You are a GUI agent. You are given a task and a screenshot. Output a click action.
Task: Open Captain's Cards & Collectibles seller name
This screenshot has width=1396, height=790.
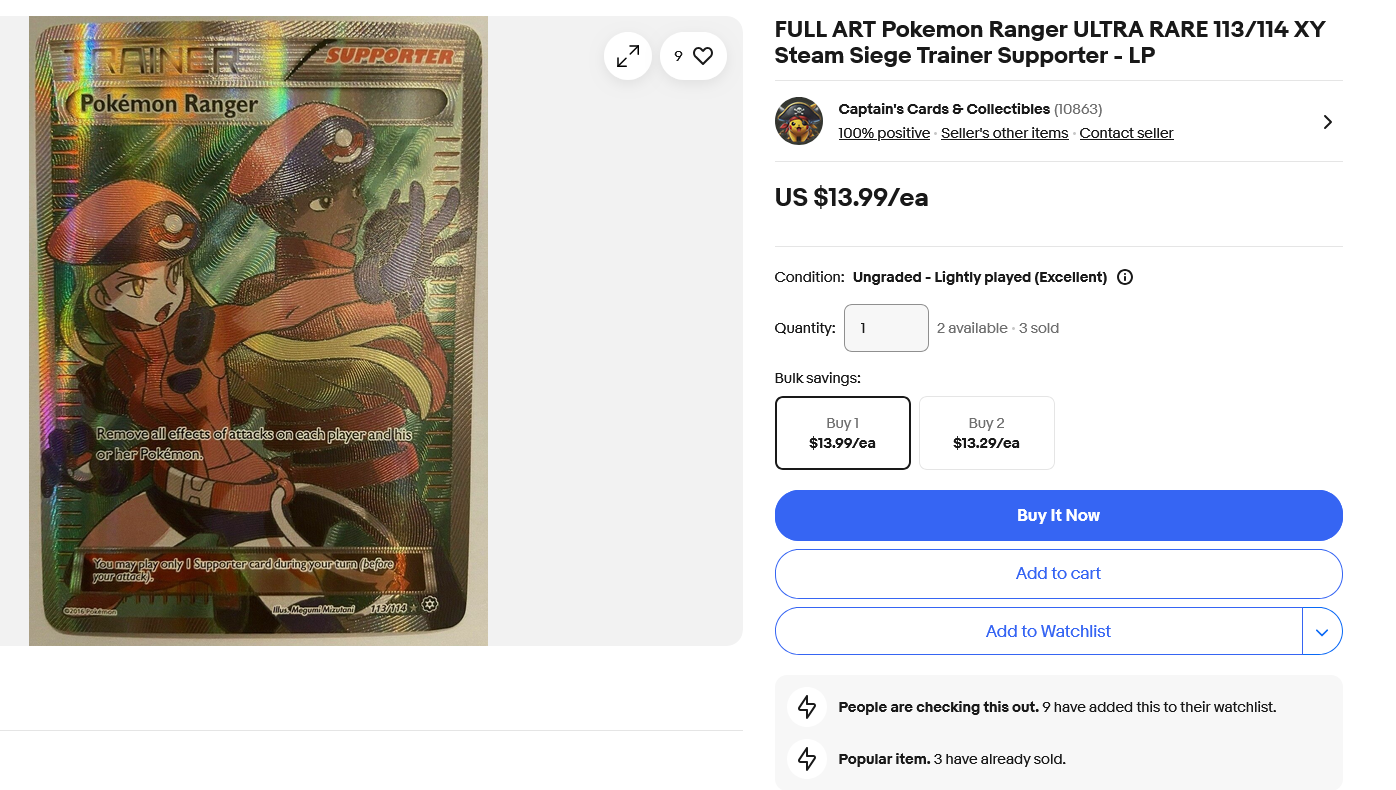coord(944,109)
